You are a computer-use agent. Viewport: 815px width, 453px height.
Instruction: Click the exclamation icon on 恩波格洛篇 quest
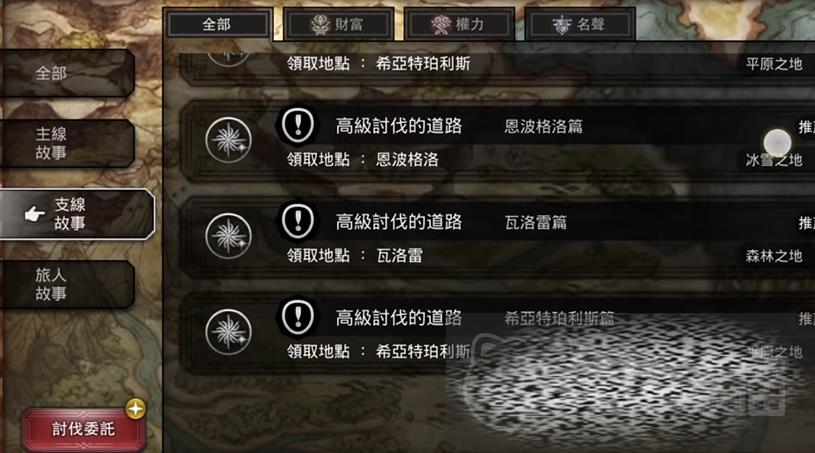[x=298, y=125]
